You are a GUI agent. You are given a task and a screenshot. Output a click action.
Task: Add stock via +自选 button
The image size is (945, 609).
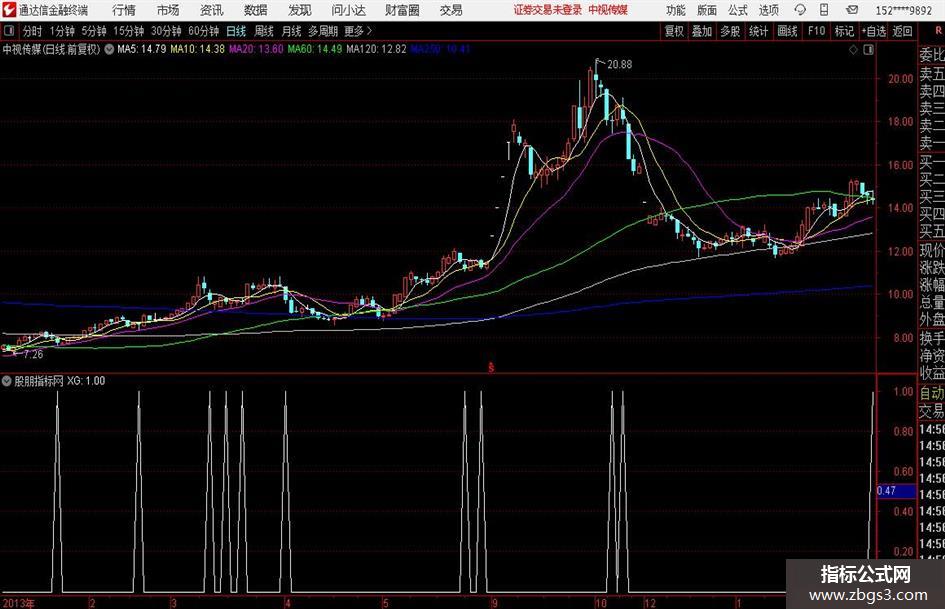click(874, 31)
